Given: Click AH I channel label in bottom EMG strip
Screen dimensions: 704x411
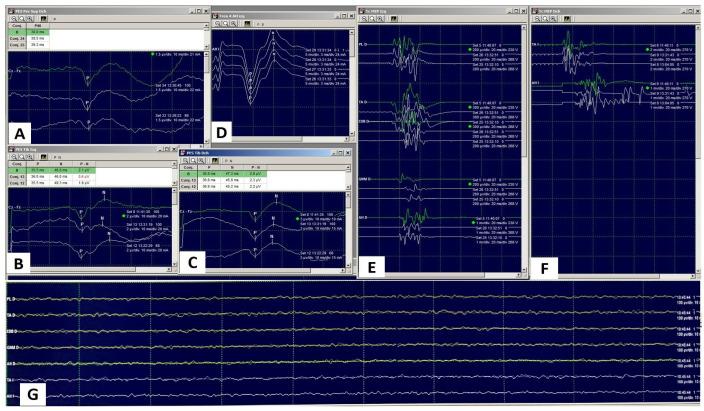Looking at the screenshot, I should tap(10, 396).
